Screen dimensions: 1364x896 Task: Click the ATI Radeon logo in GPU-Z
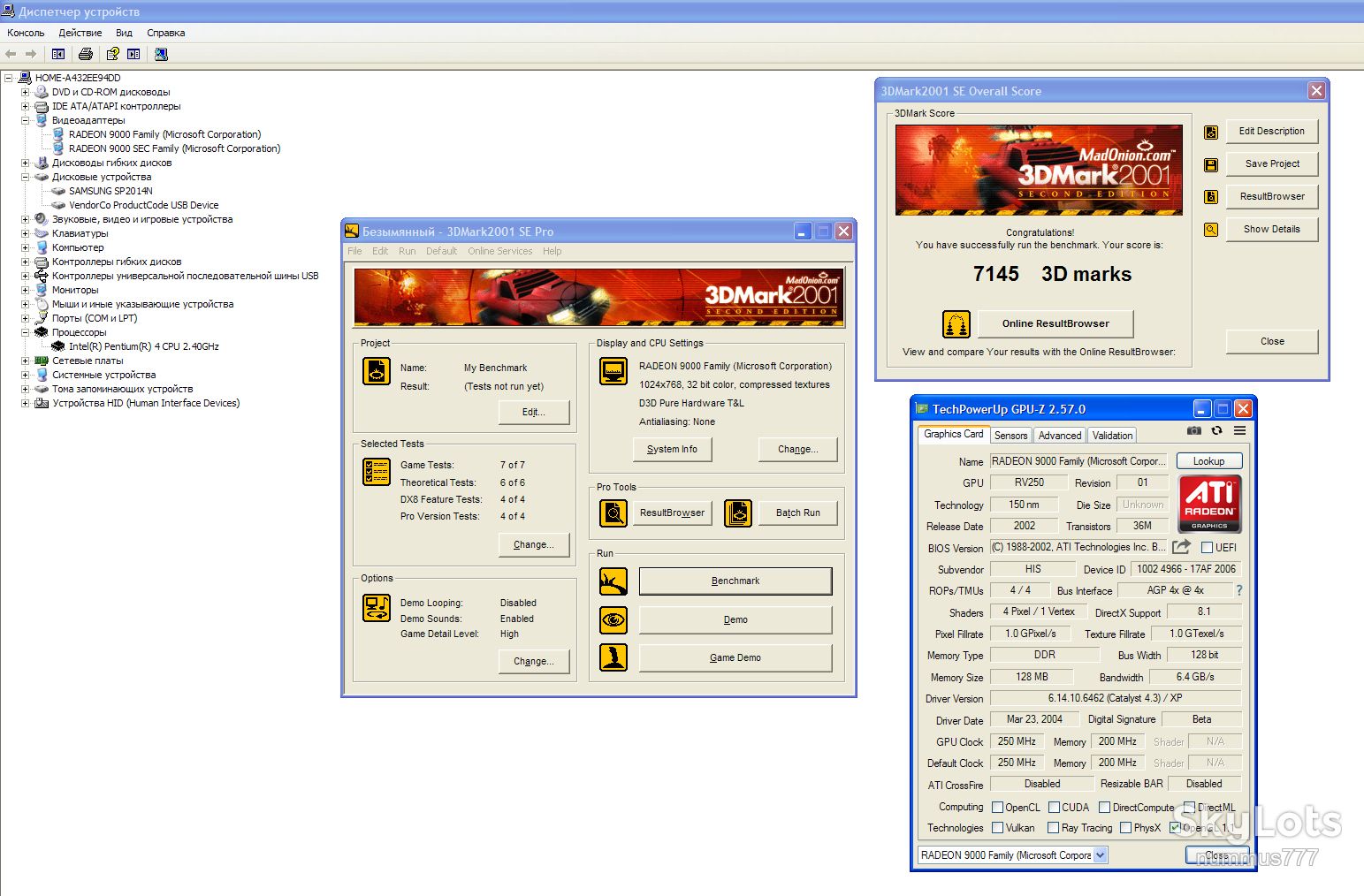[1209, 504]
